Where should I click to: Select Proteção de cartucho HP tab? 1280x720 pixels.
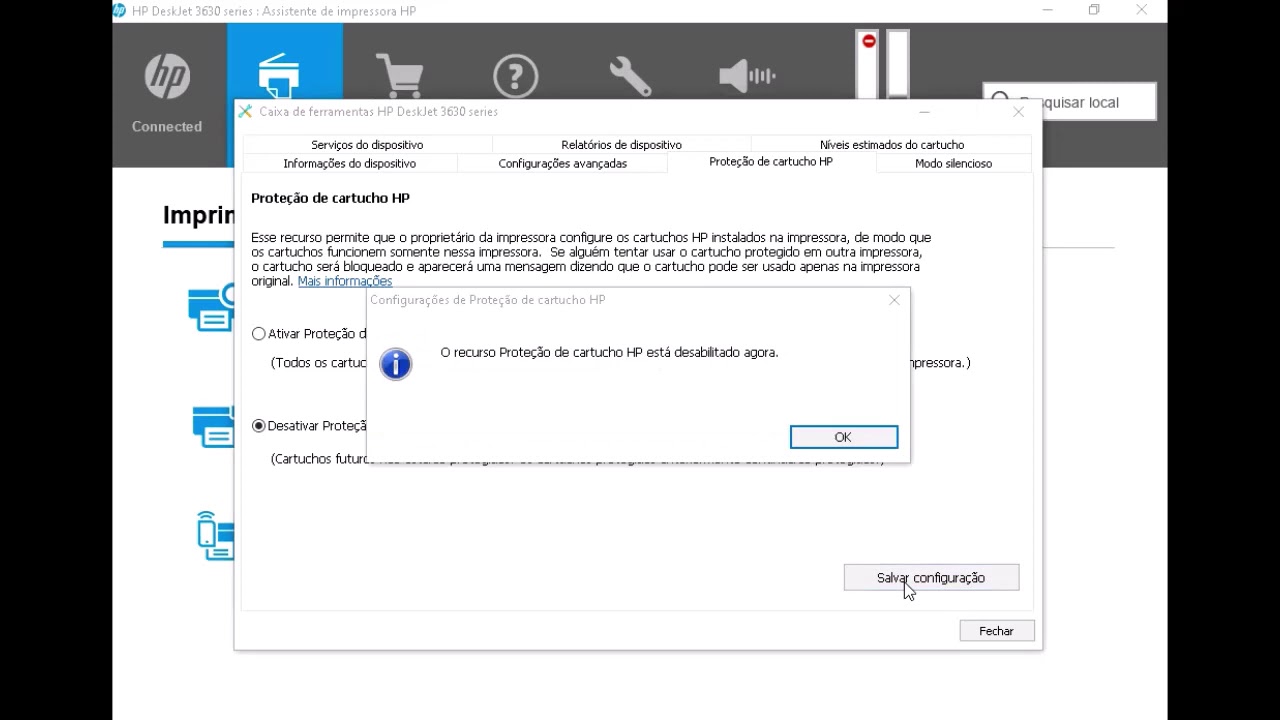(x=771, y=162)
